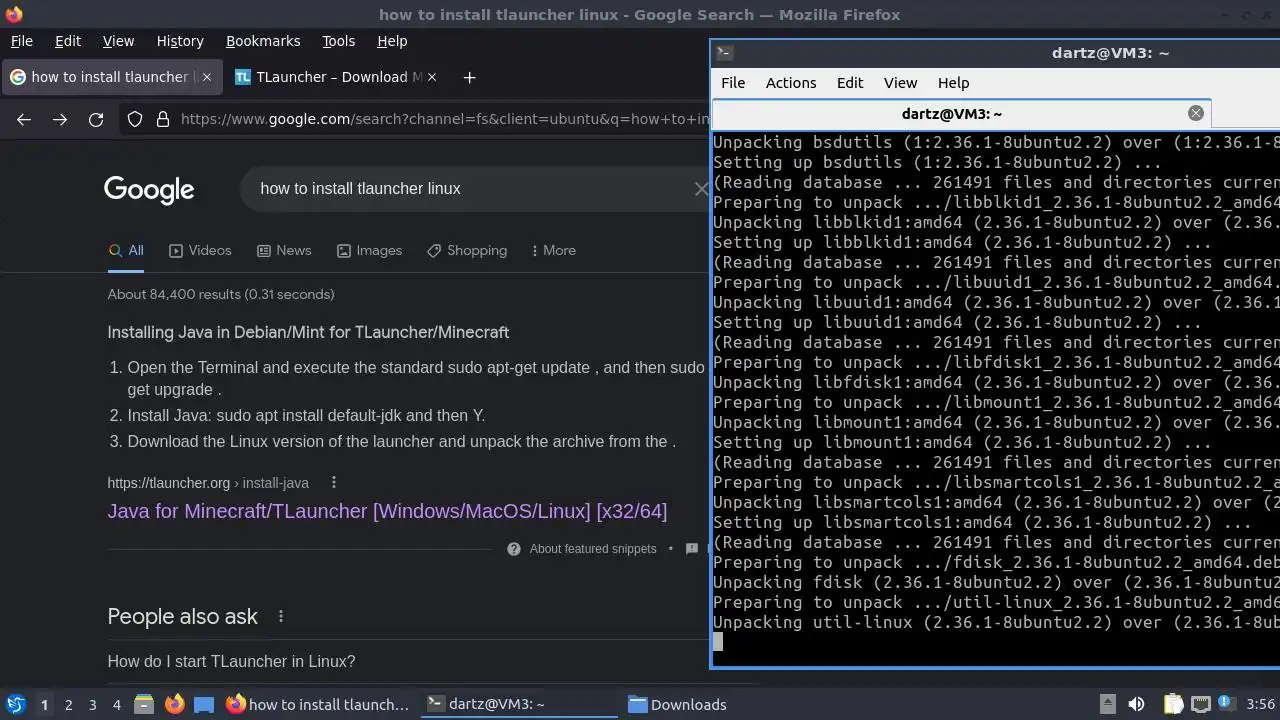Activate dartz@VM3 terminal taskbar button

(x=518, y=705)
